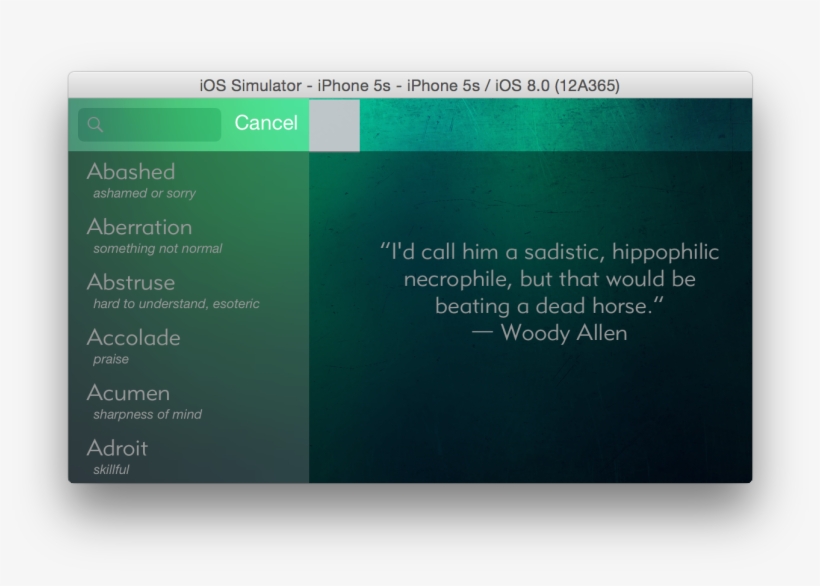Tap the teal header area above quote
Screen dimensions: 820x586
(555, 124)
